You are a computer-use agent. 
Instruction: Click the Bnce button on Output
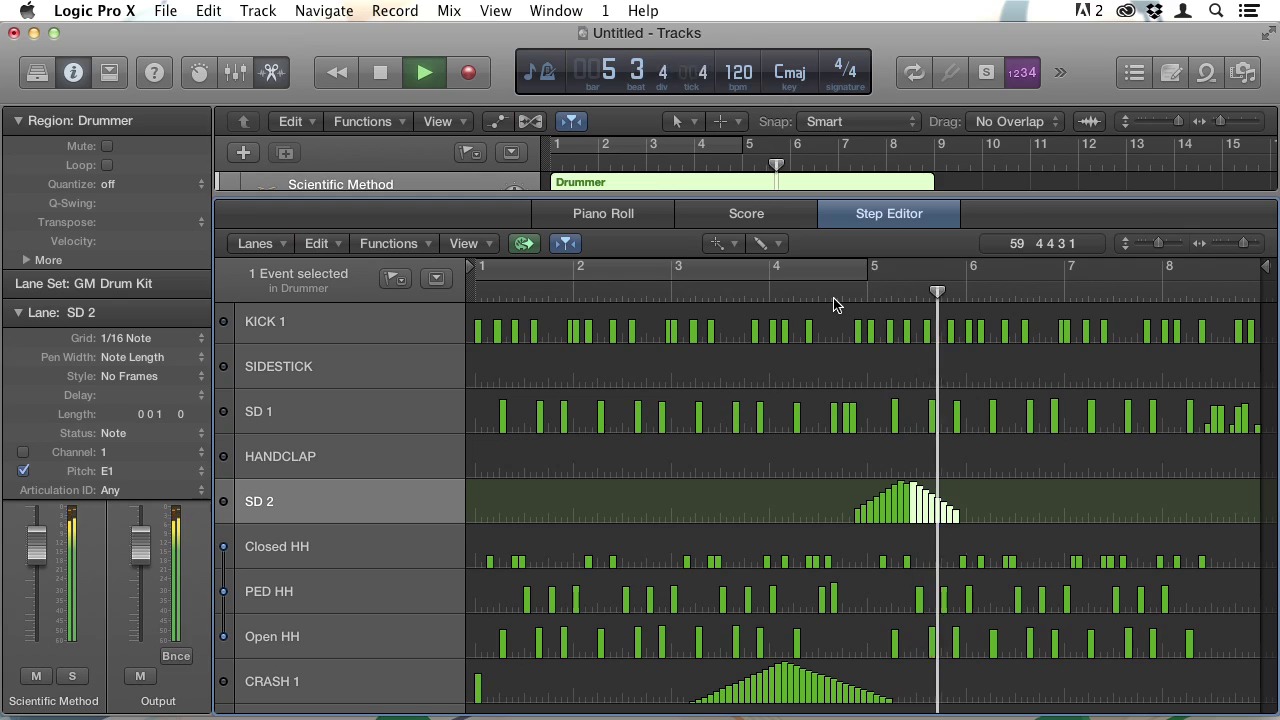176,656
